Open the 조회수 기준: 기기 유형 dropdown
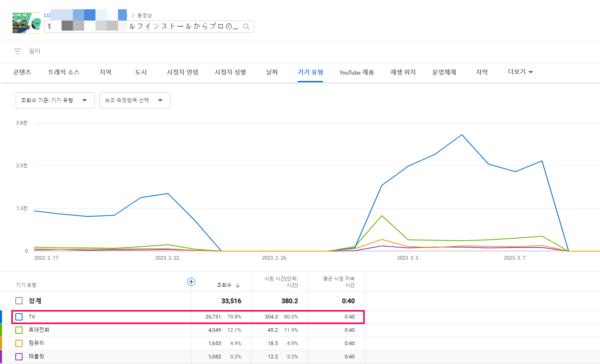This screenshot has width=600, height=364. [x=55, y=100]
